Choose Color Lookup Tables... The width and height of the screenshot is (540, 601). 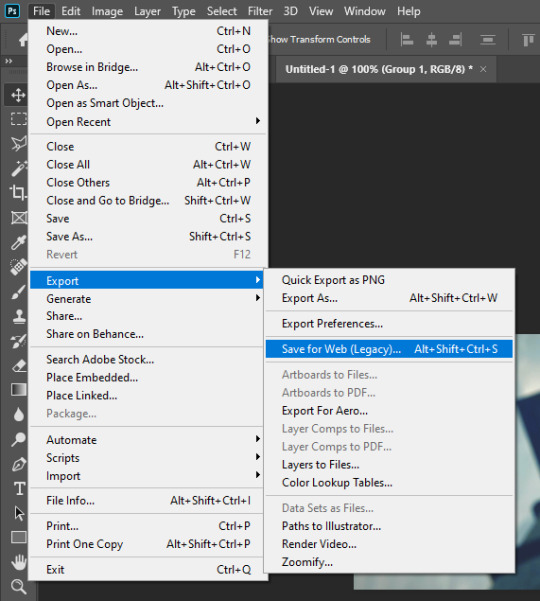coord(389,483)
